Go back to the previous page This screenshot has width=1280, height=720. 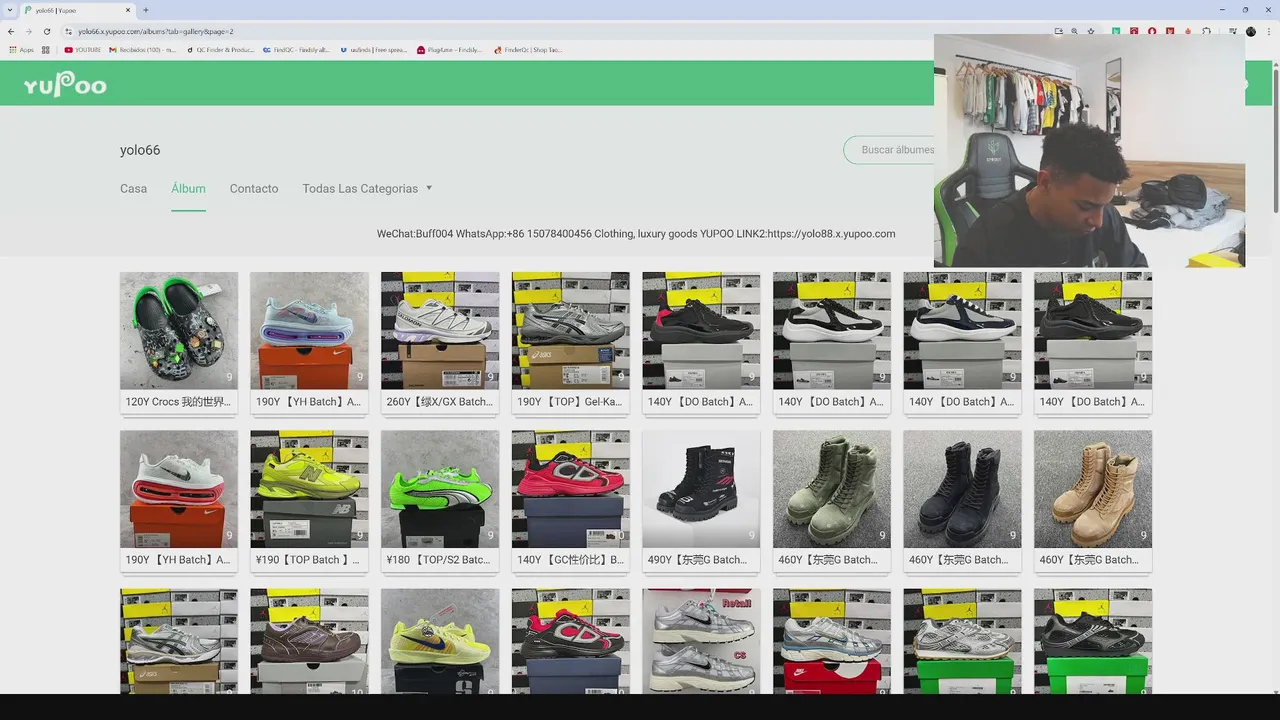point(11,31)
